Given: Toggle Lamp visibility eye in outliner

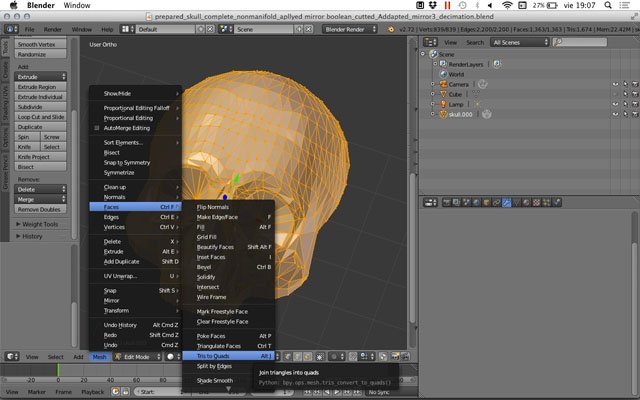Looking at the screenshot, I should [x=615, y=104].
